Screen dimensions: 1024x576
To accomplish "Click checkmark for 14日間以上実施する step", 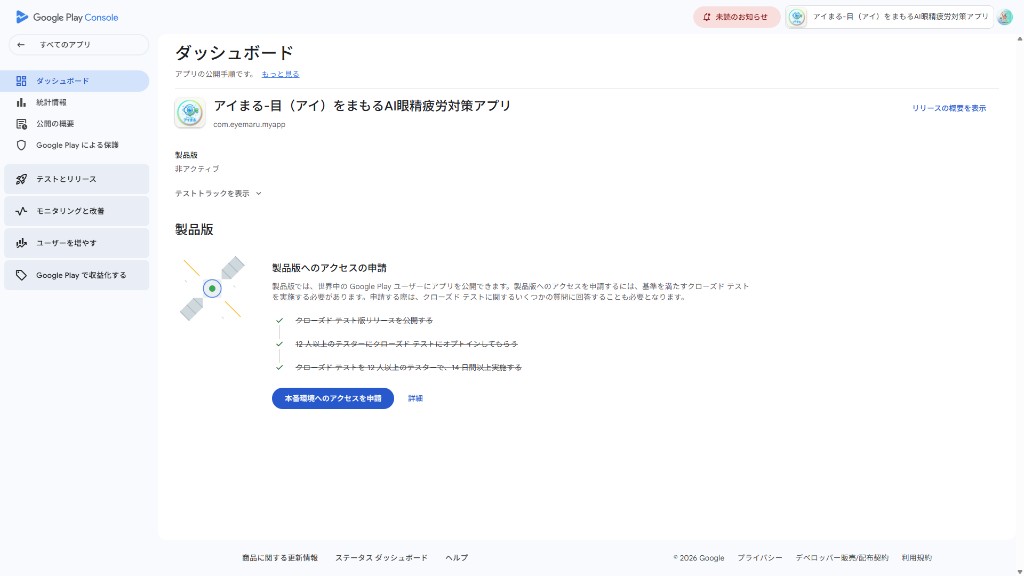I will click(x=280, y=368).
